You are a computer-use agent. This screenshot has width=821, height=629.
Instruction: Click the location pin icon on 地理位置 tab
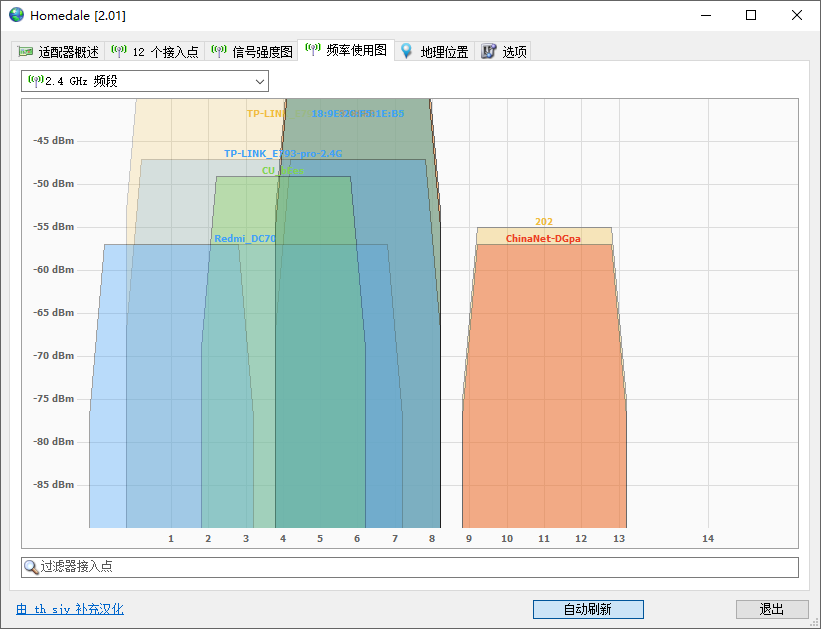tap(407, 51)
